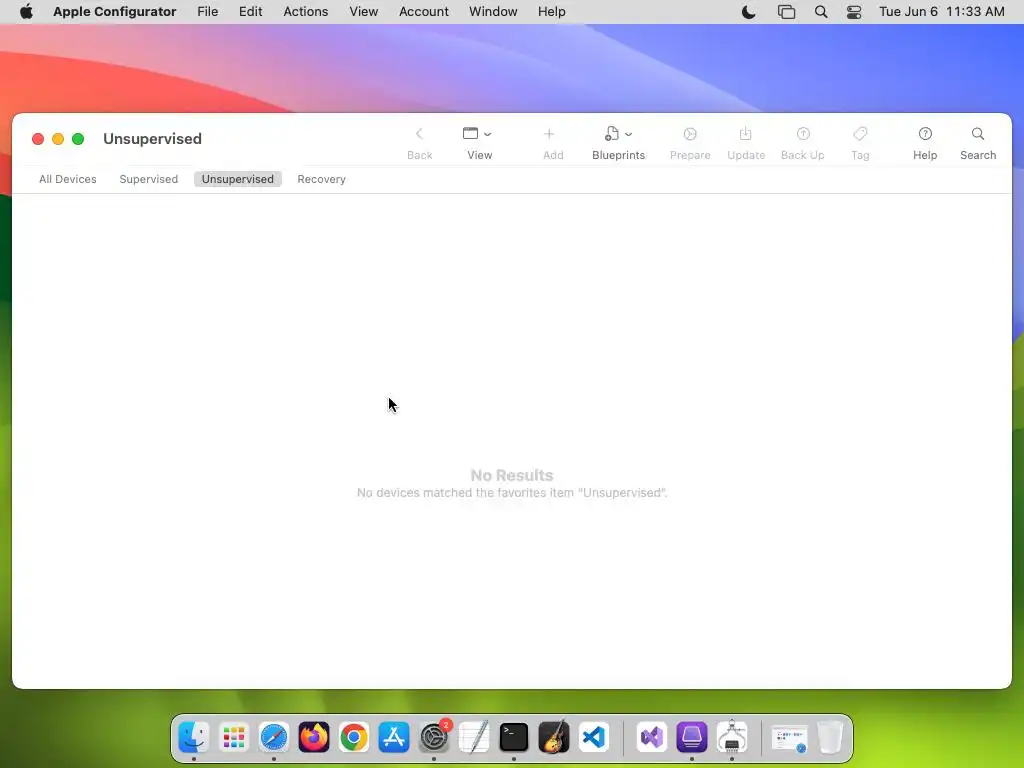Click the Back Up toolbar icon
Screen dimensions: 1024x768
click(803, 134)
